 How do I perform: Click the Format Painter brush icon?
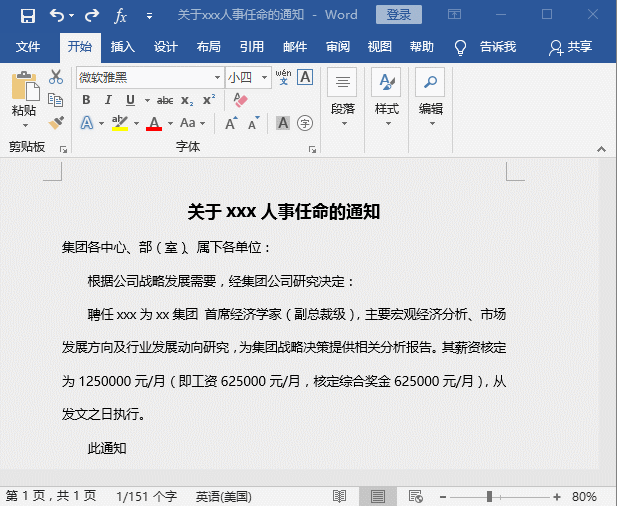point(56,122)
